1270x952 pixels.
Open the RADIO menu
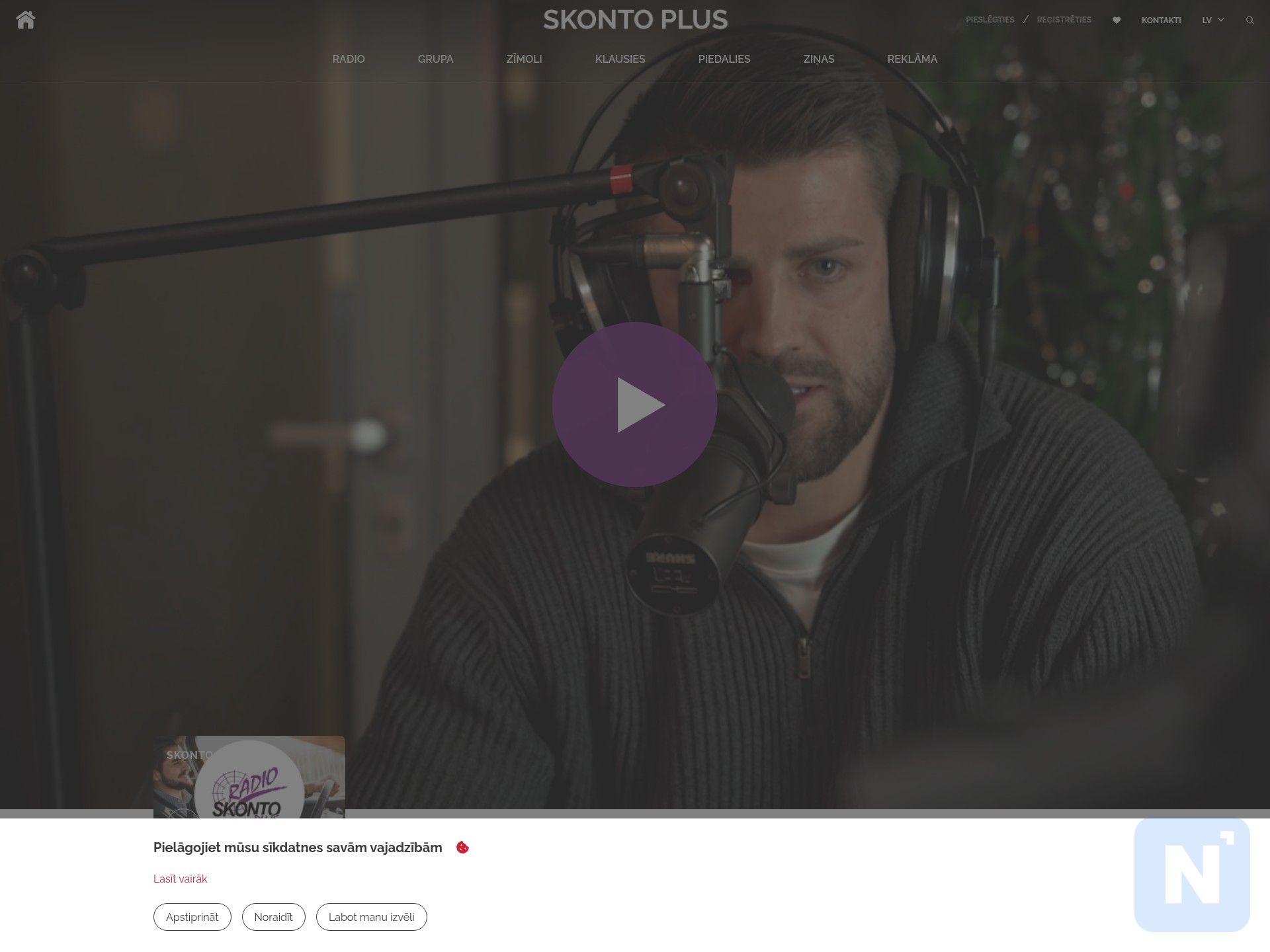tap(349, 59)
